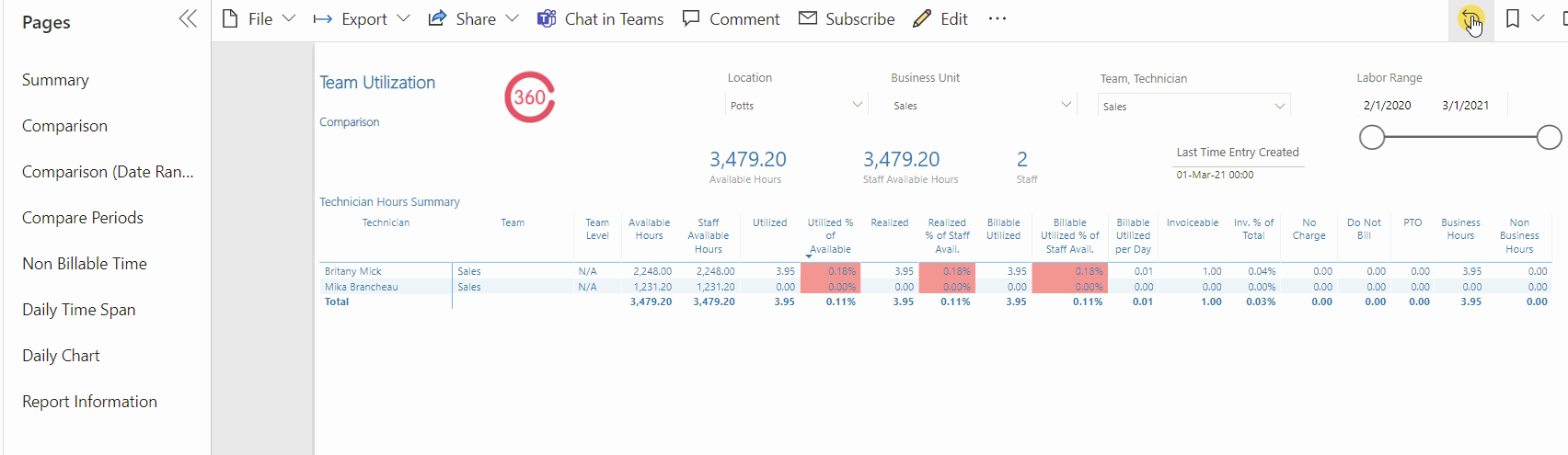Open the Business Unit dropdown
Viewport: 1568px width, 455px height.
coord(982,106)
